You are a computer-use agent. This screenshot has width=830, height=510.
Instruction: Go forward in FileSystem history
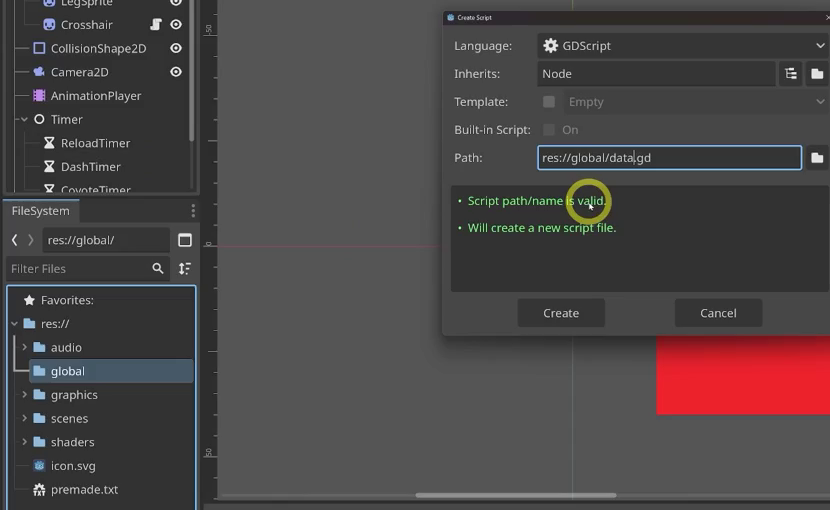click(x=31, y=240)
